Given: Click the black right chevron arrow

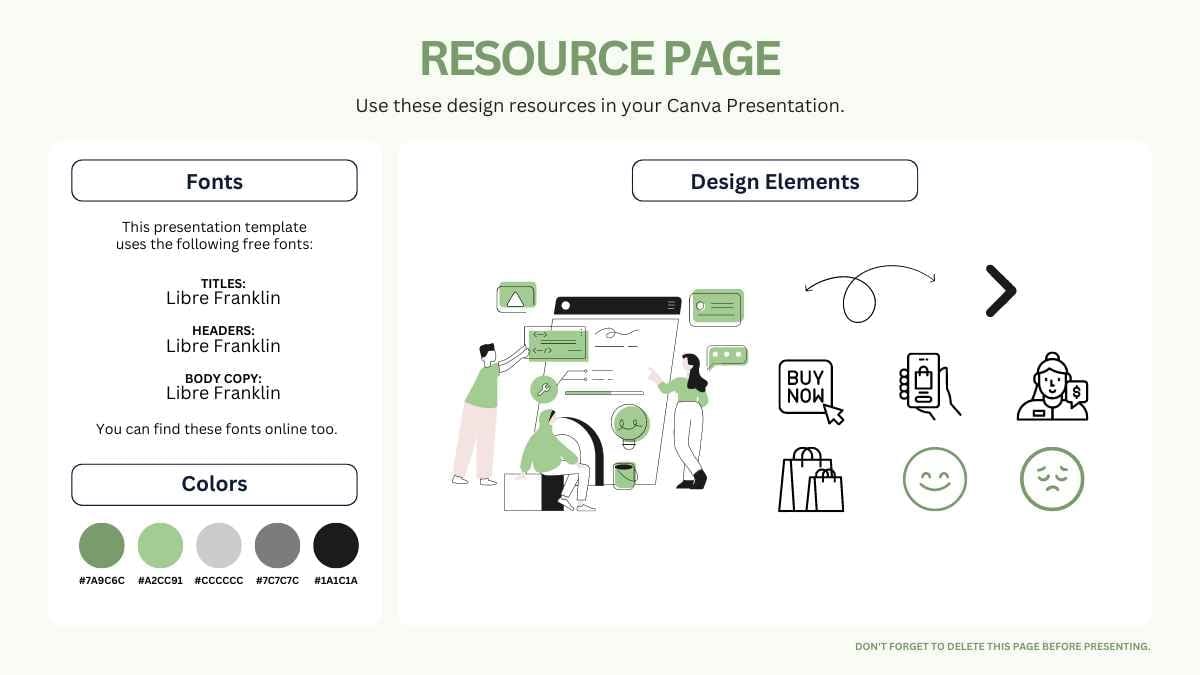Looking at the screenshot, I should click(x=1000, y=291).
